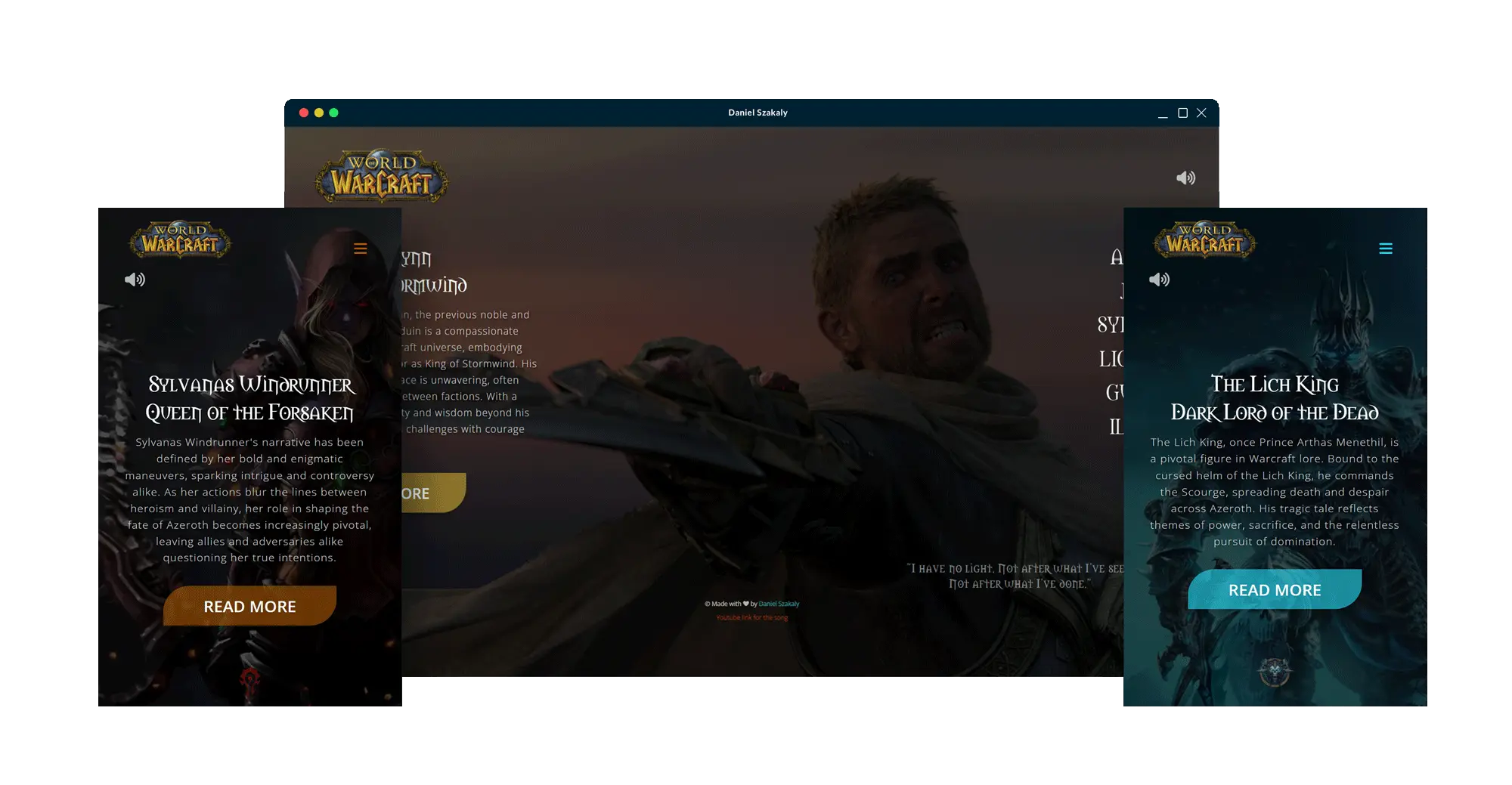
Task: Click the Anduin description paragraph in center window
Action: click(469, 372)
